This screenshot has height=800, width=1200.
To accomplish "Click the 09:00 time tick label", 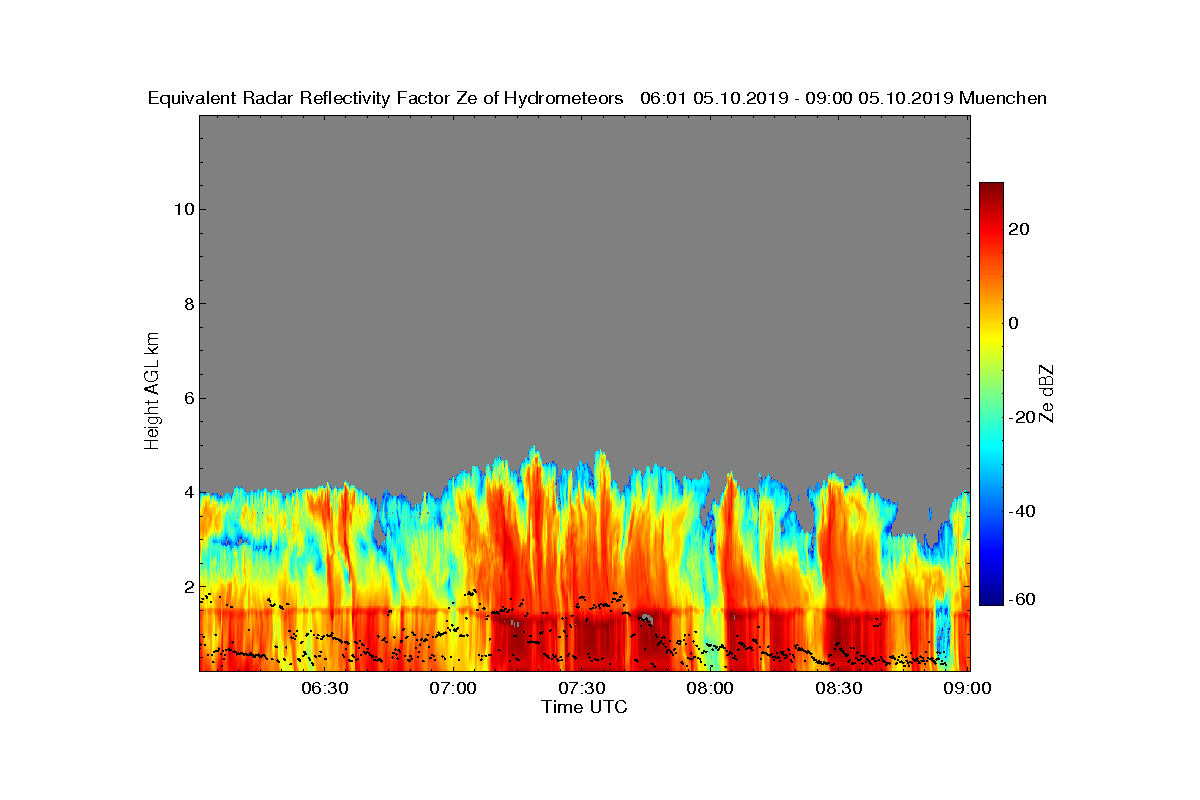I will (x=968, y=688).
